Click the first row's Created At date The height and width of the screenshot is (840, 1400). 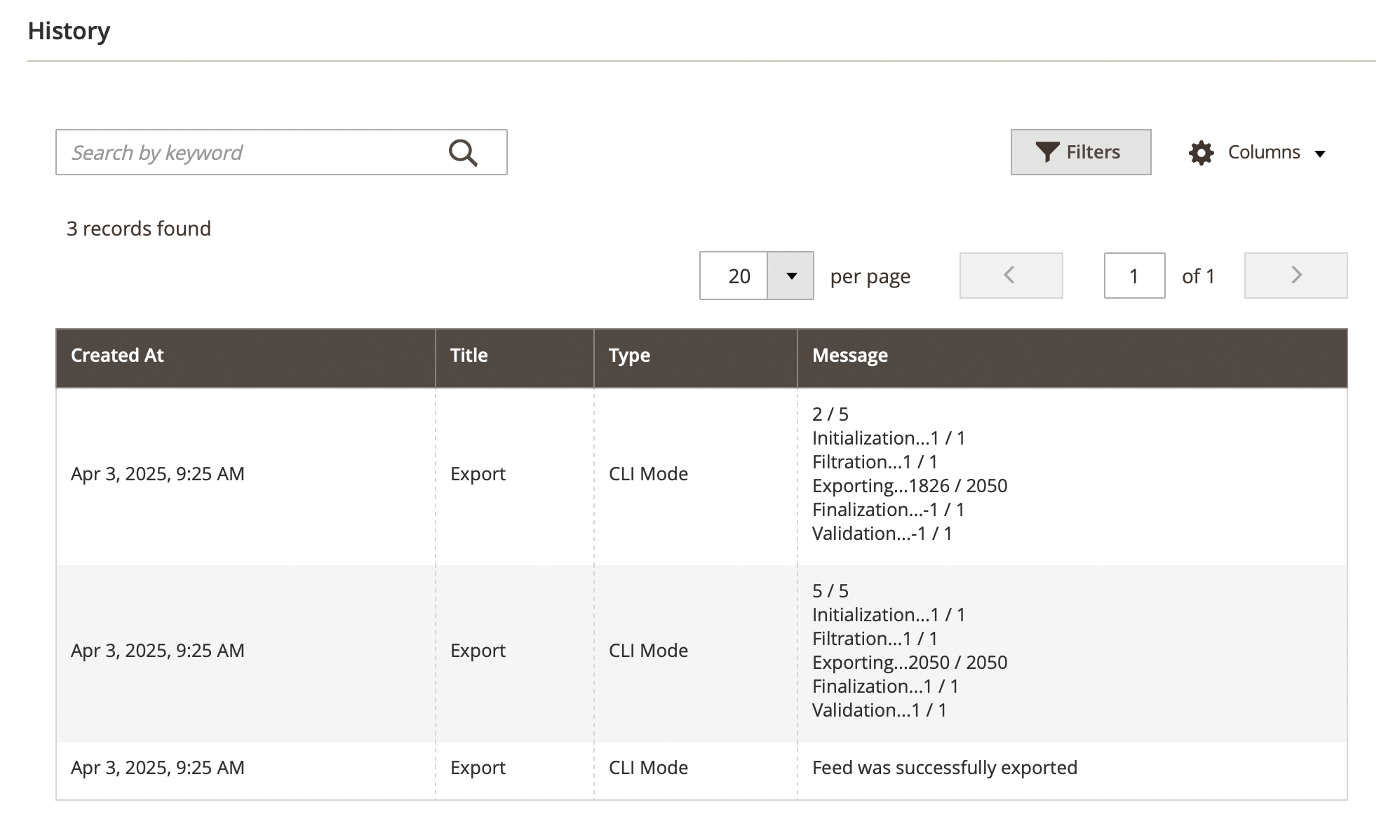[158, 474]
